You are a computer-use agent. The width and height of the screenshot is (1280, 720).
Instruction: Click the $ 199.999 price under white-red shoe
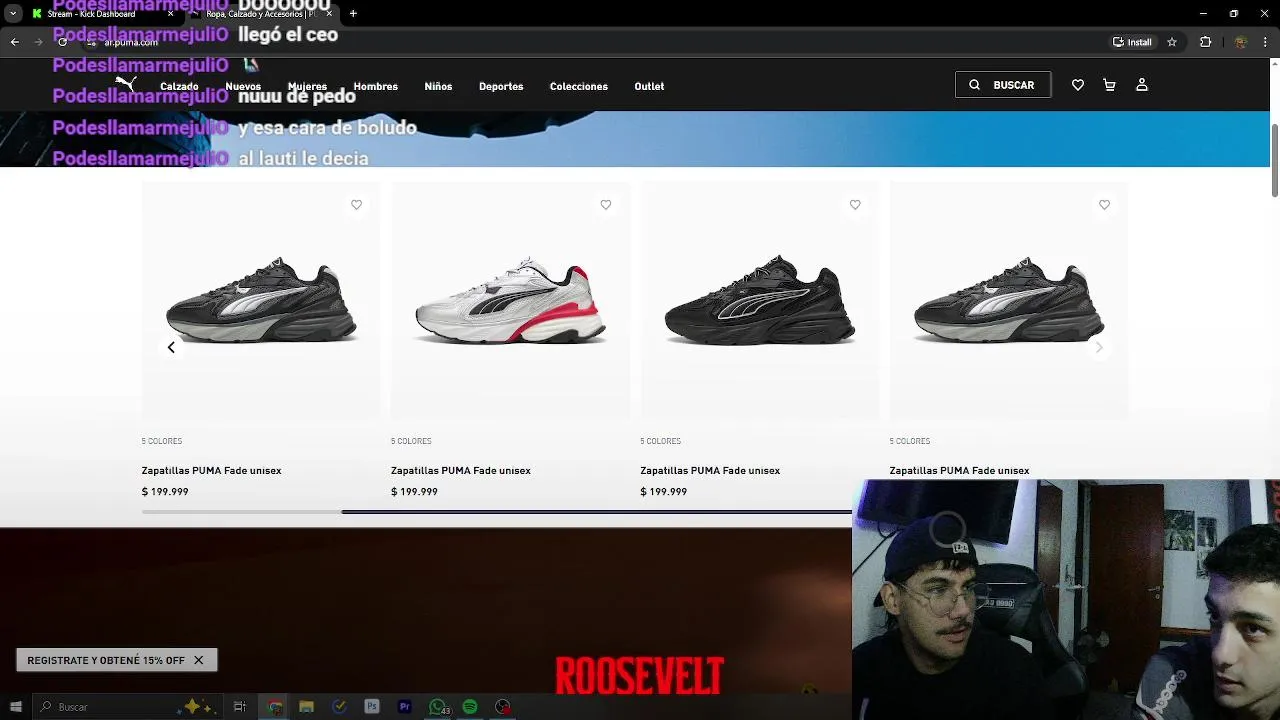pos(414,492)
